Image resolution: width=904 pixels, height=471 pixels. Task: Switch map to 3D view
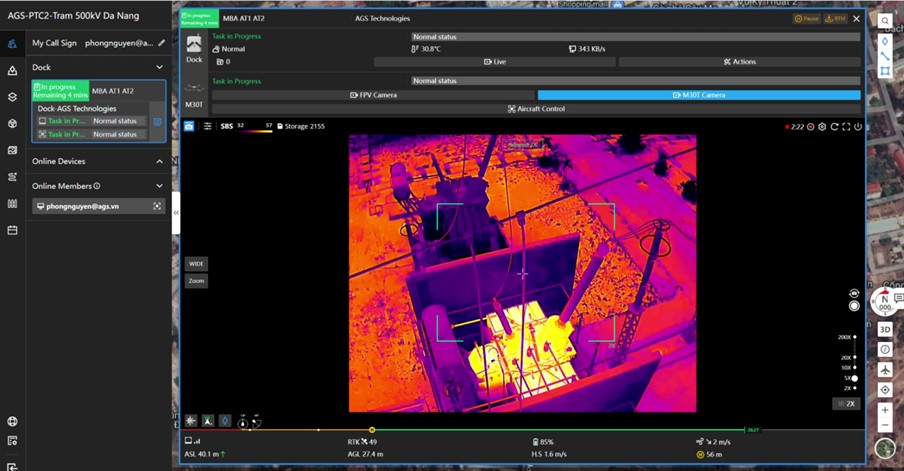pyautogui.click(x=885, y=329)
